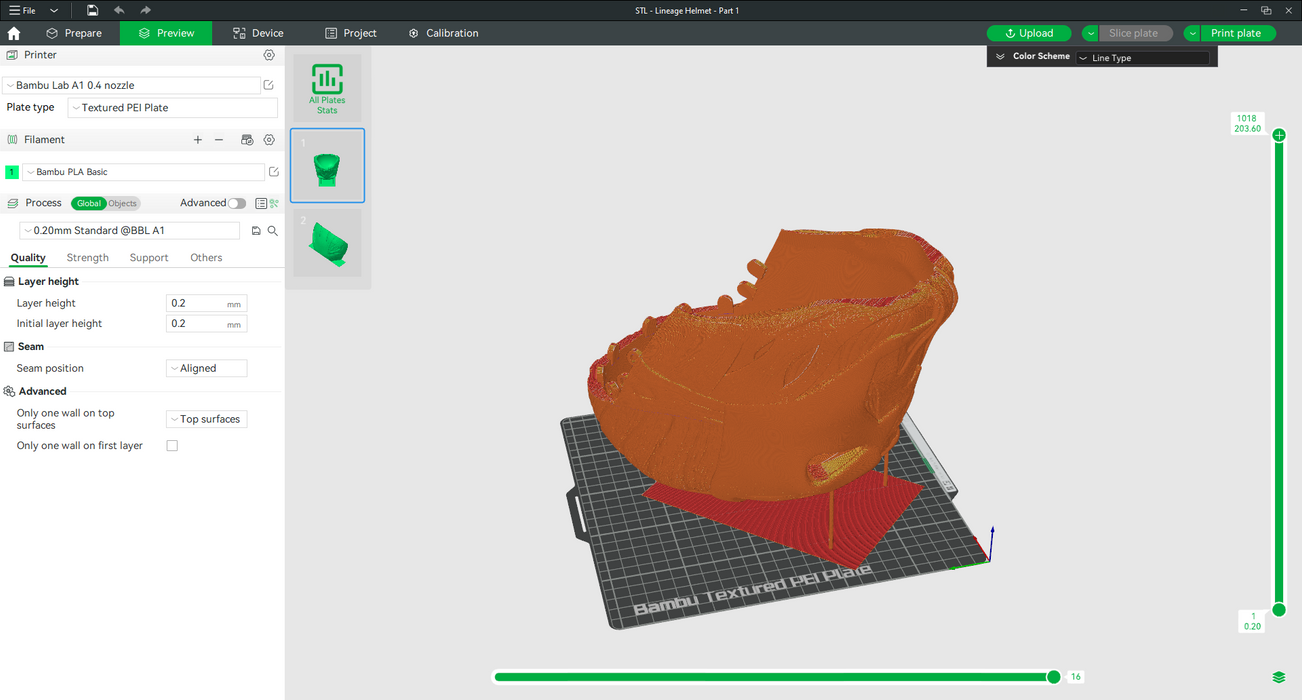Click the Upload button

(1029, 33)
